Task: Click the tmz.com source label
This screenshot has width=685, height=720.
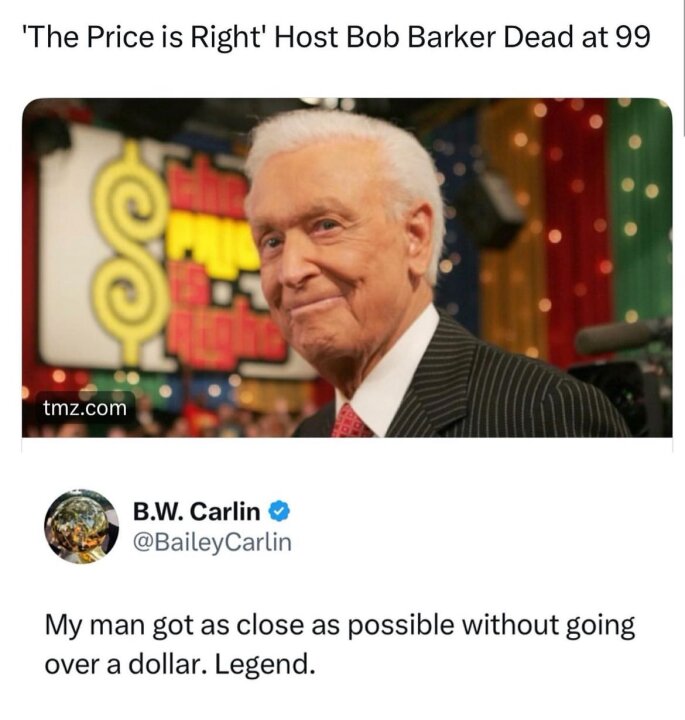Action: click(85, 408)
